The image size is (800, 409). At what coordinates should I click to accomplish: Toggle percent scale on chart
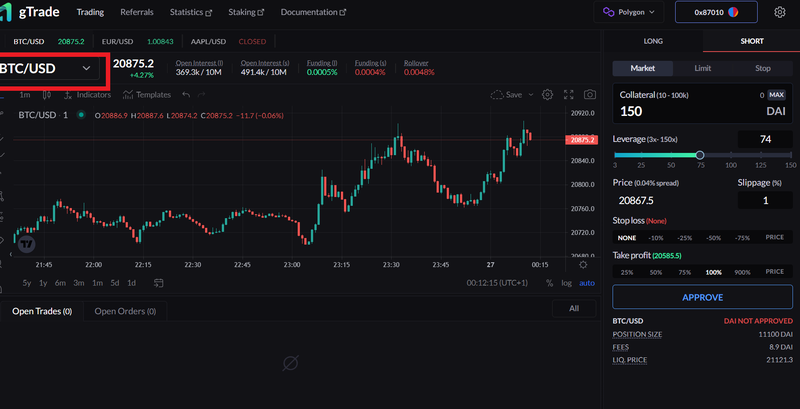pyautogui.click(x=549, y=283)
